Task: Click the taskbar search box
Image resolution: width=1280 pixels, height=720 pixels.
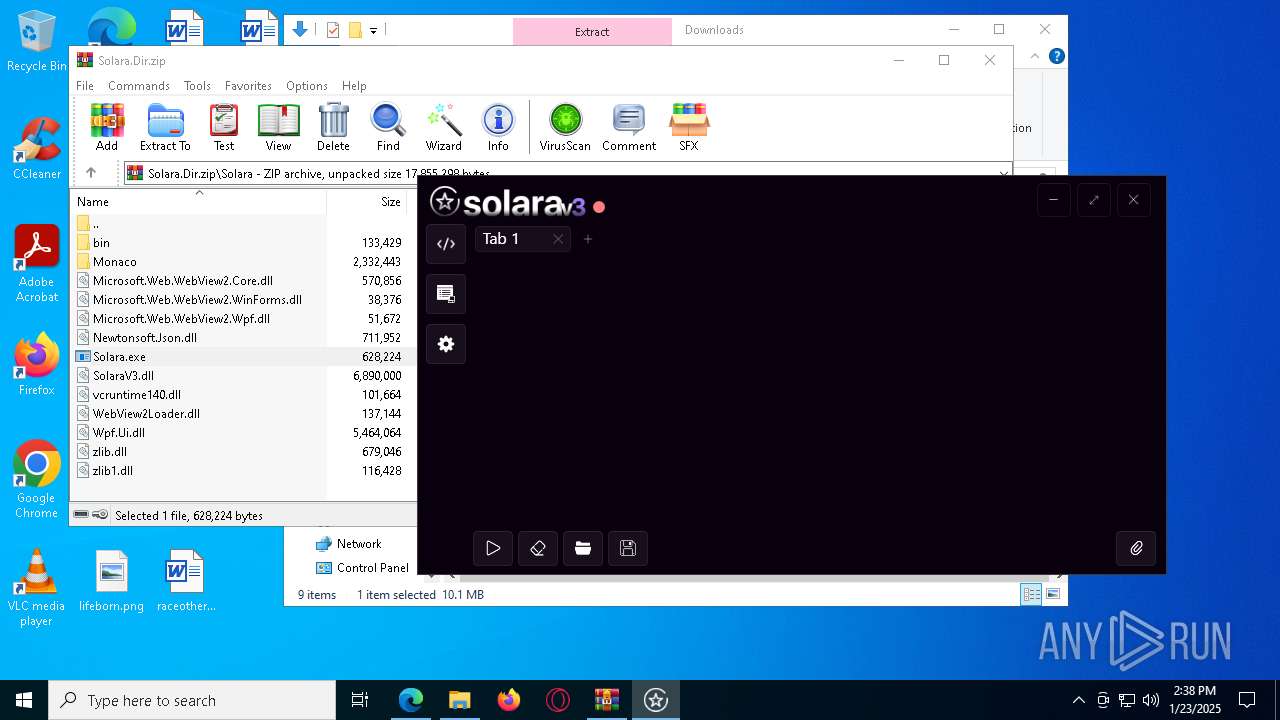Action: (192, 700)
